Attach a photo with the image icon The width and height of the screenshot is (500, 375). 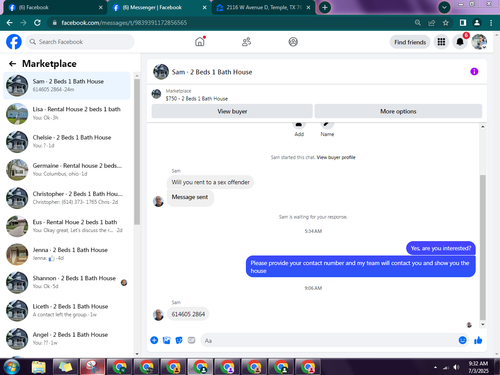click(x=166, y=340)
